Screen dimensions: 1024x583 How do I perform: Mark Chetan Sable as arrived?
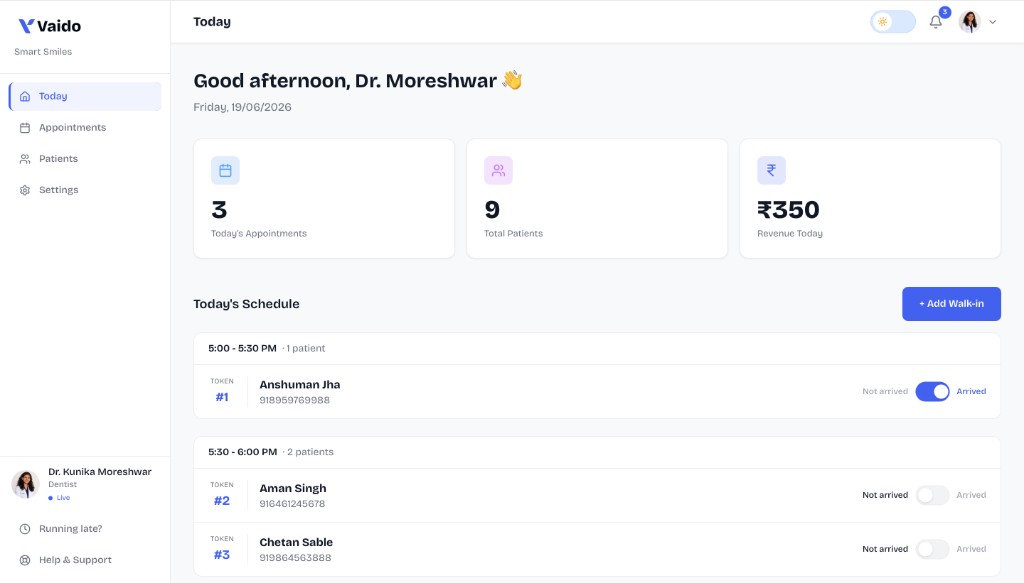tap(932, 549)
